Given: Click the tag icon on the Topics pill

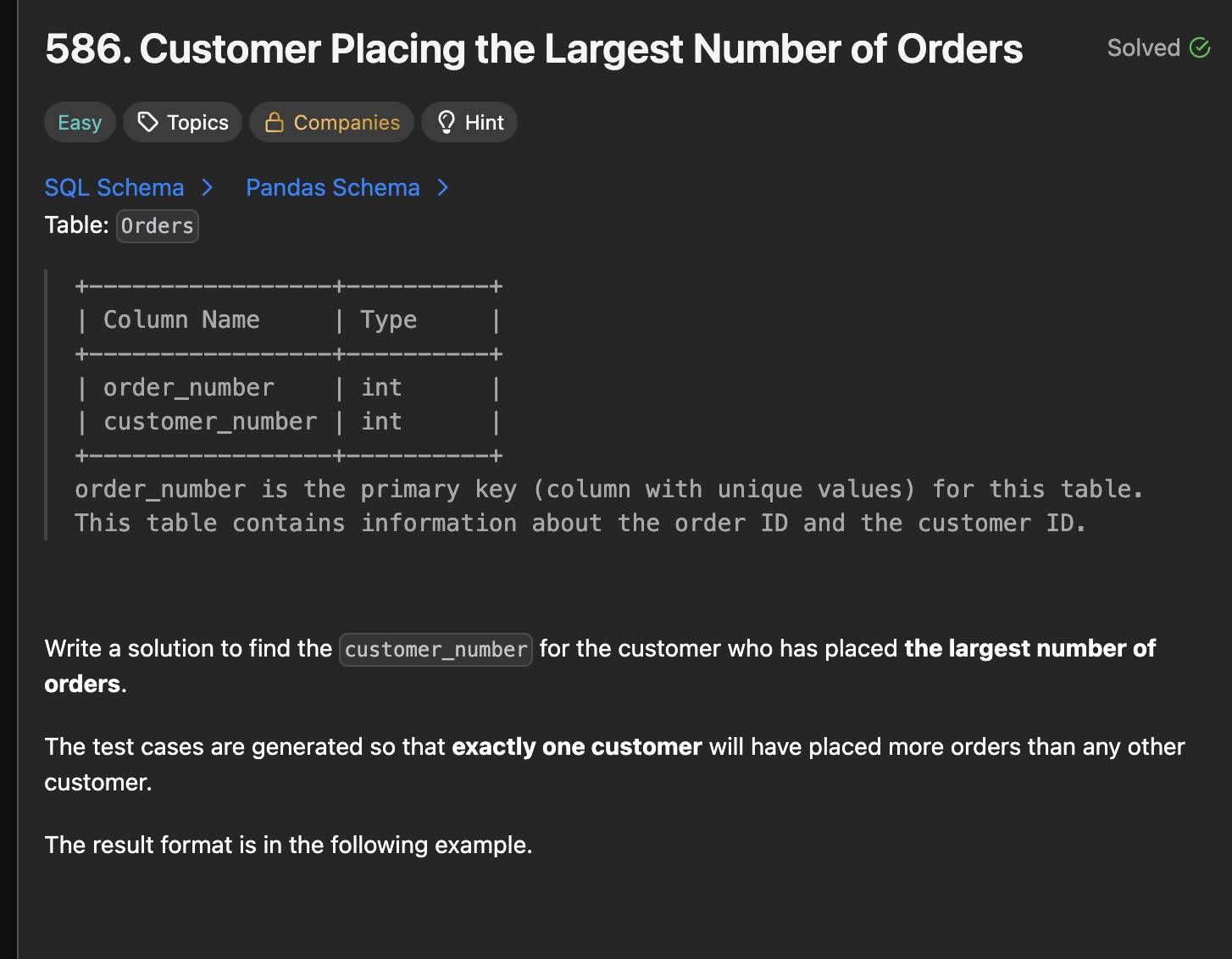Looking at the screenshot, I should [148, 122].
